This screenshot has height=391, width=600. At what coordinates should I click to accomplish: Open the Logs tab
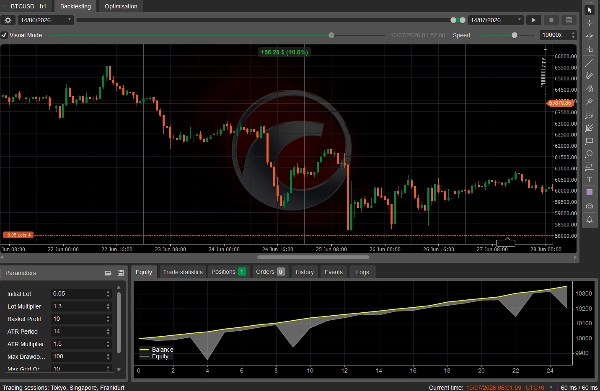coord(362,272)
